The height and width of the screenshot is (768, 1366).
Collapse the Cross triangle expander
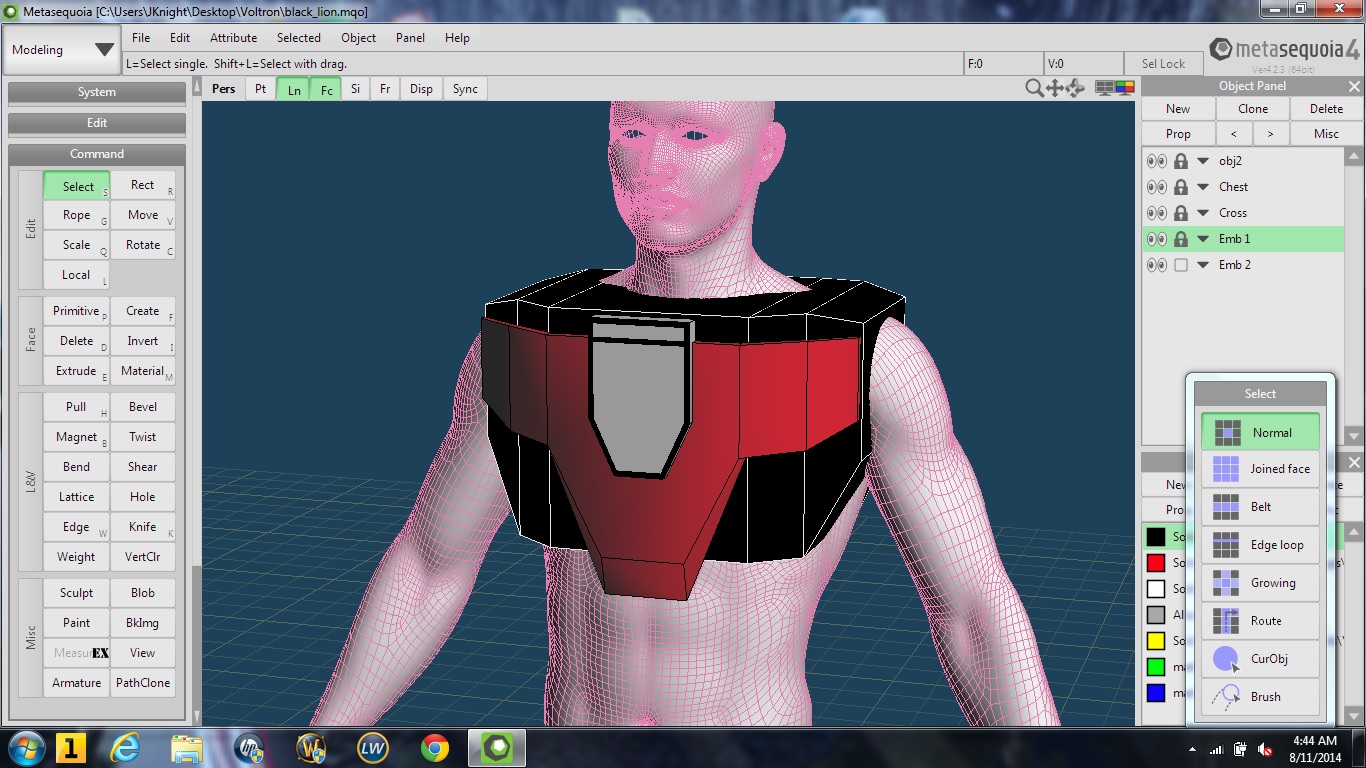click(x=1203, y=213)
